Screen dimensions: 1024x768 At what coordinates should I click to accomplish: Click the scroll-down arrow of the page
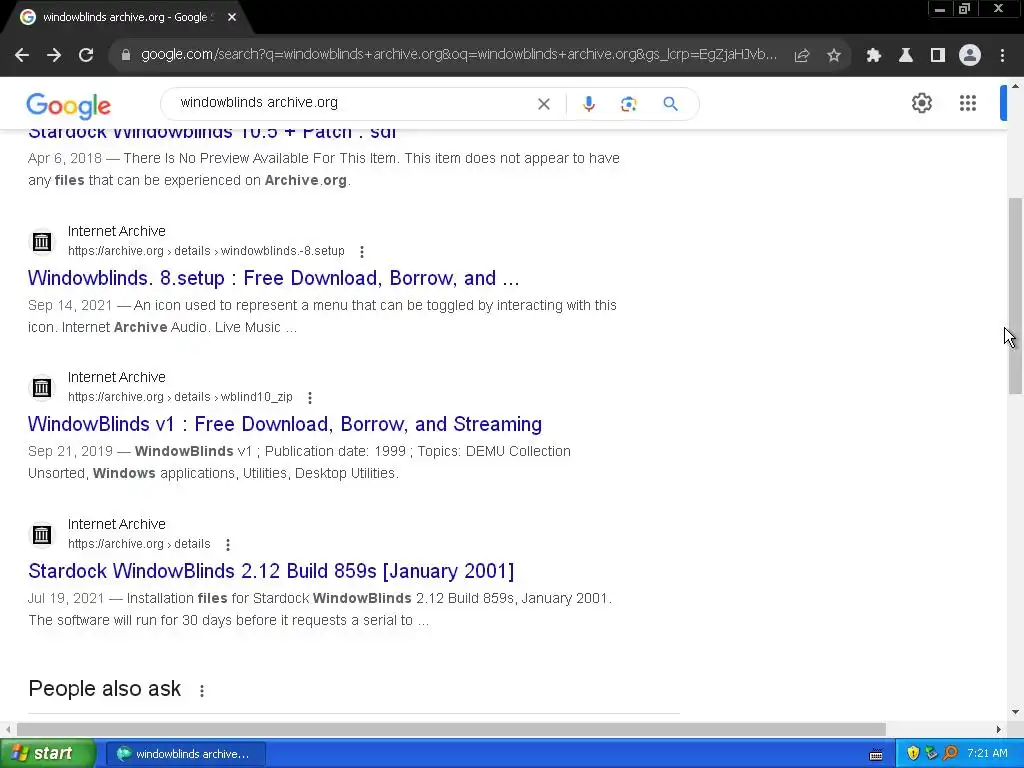coord(1015,712)
